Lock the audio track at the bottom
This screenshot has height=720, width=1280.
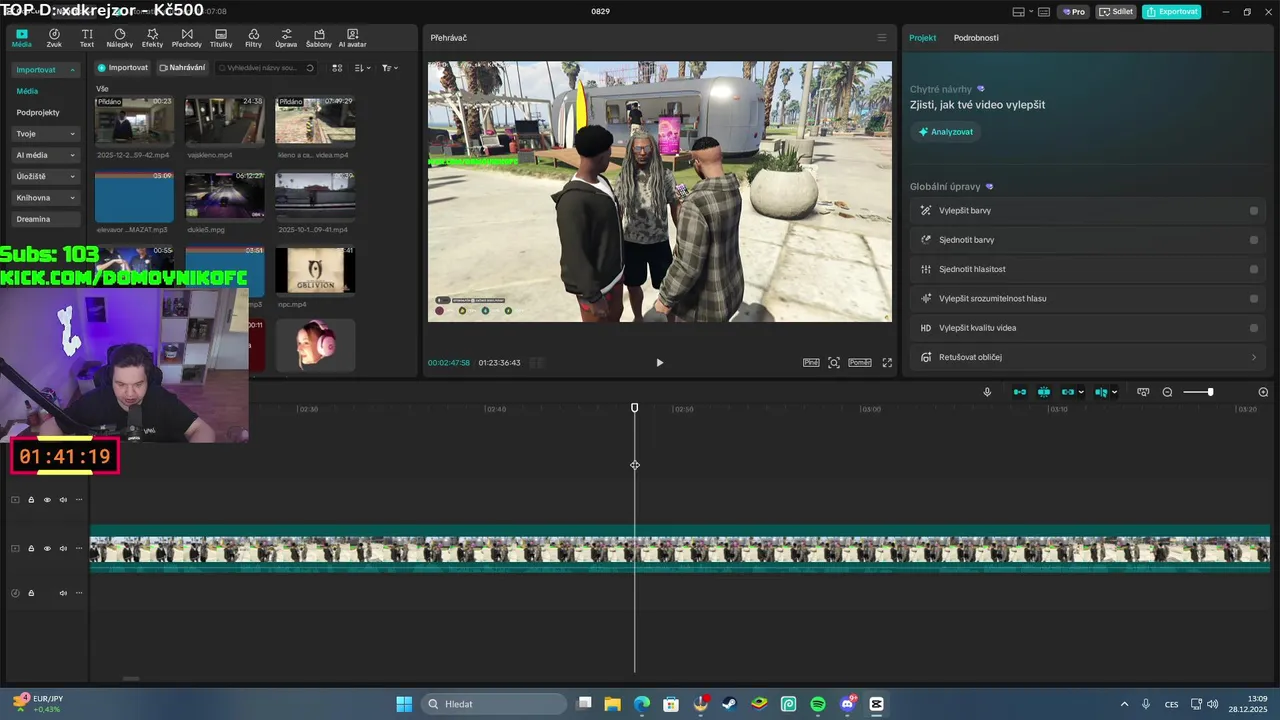coord(31,593)
